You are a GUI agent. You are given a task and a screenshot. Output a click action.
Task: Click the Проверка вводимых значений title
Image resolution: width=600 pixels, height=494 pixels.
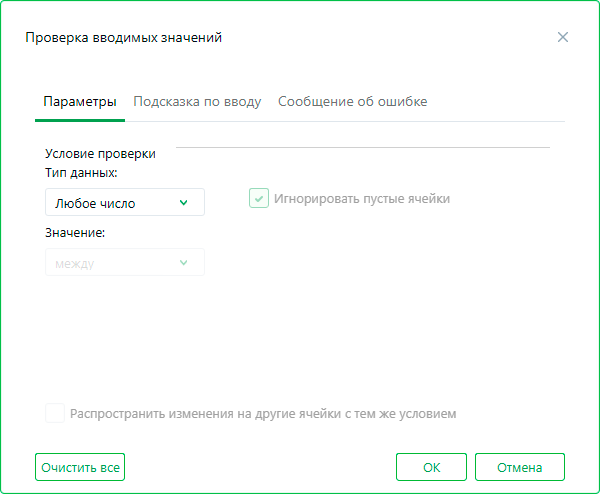coord(123,38)
